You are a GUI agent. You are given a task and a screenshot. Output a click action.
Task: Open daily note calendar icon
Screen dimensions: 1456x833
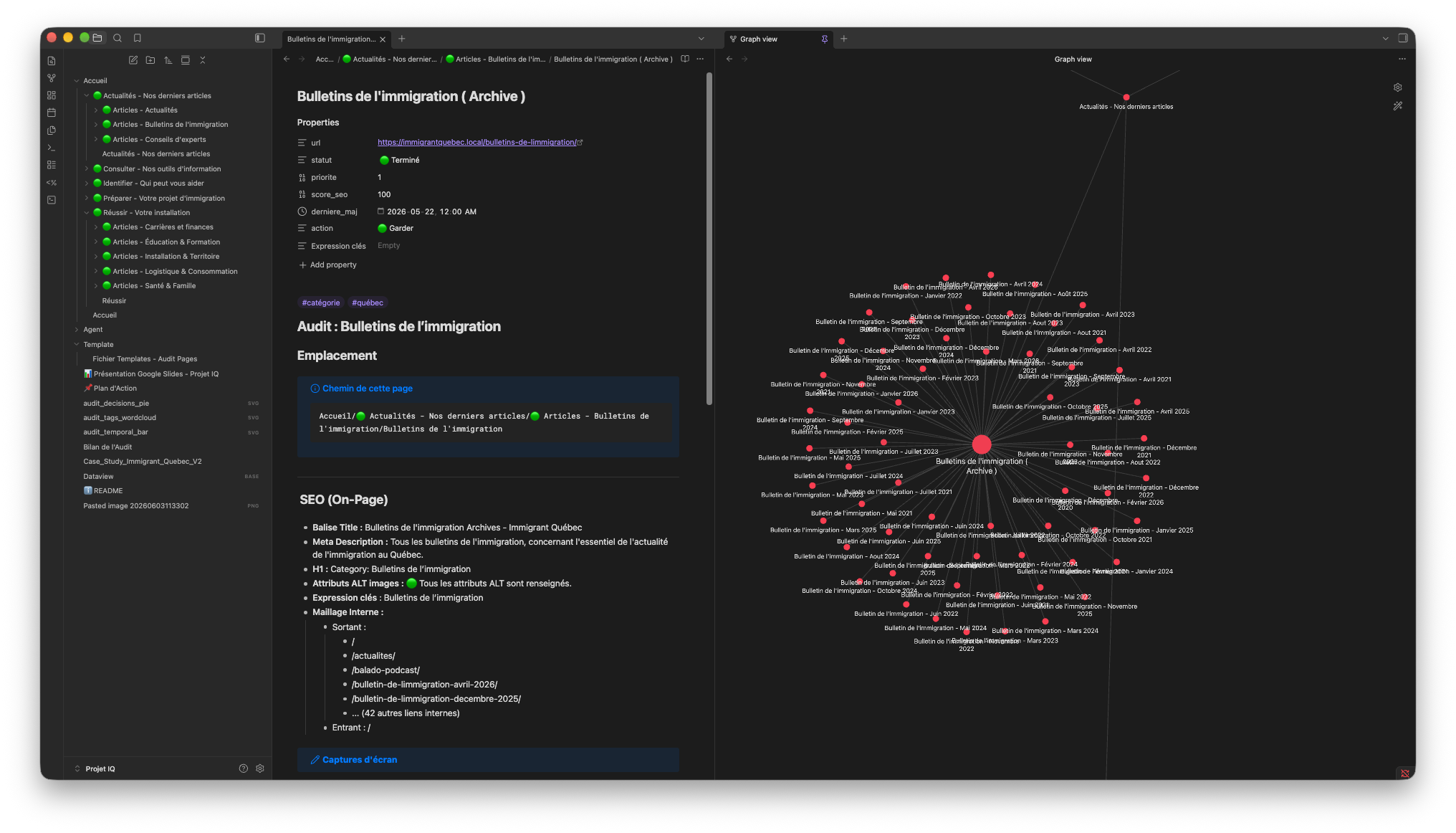pos(52,113)
